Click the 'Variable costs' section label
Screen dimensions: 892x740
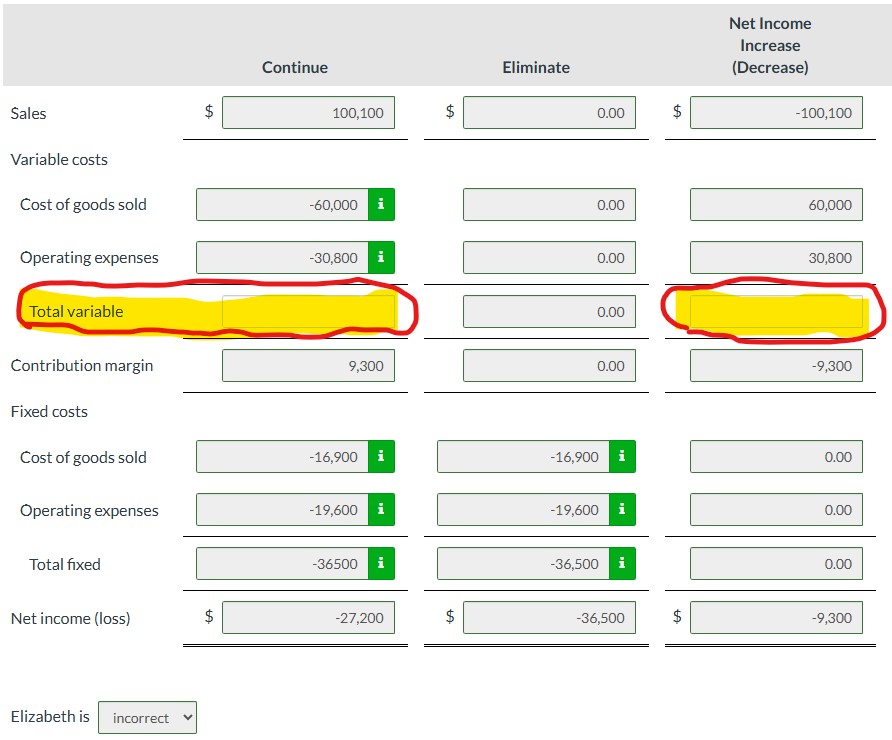[x=59, y=159]
